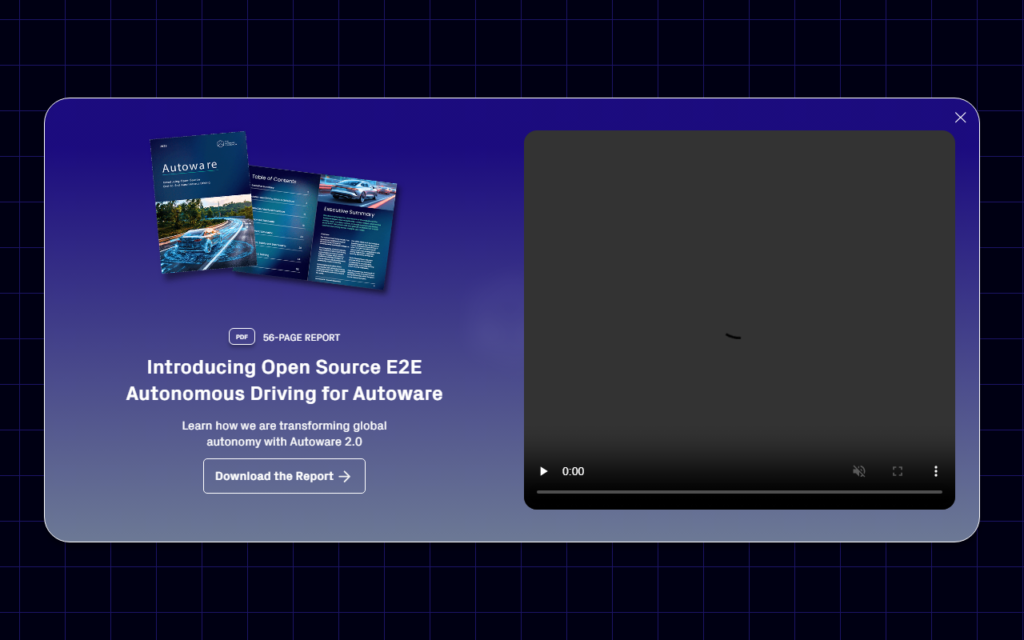Click the loading spinner in the video

click(733, 336)
